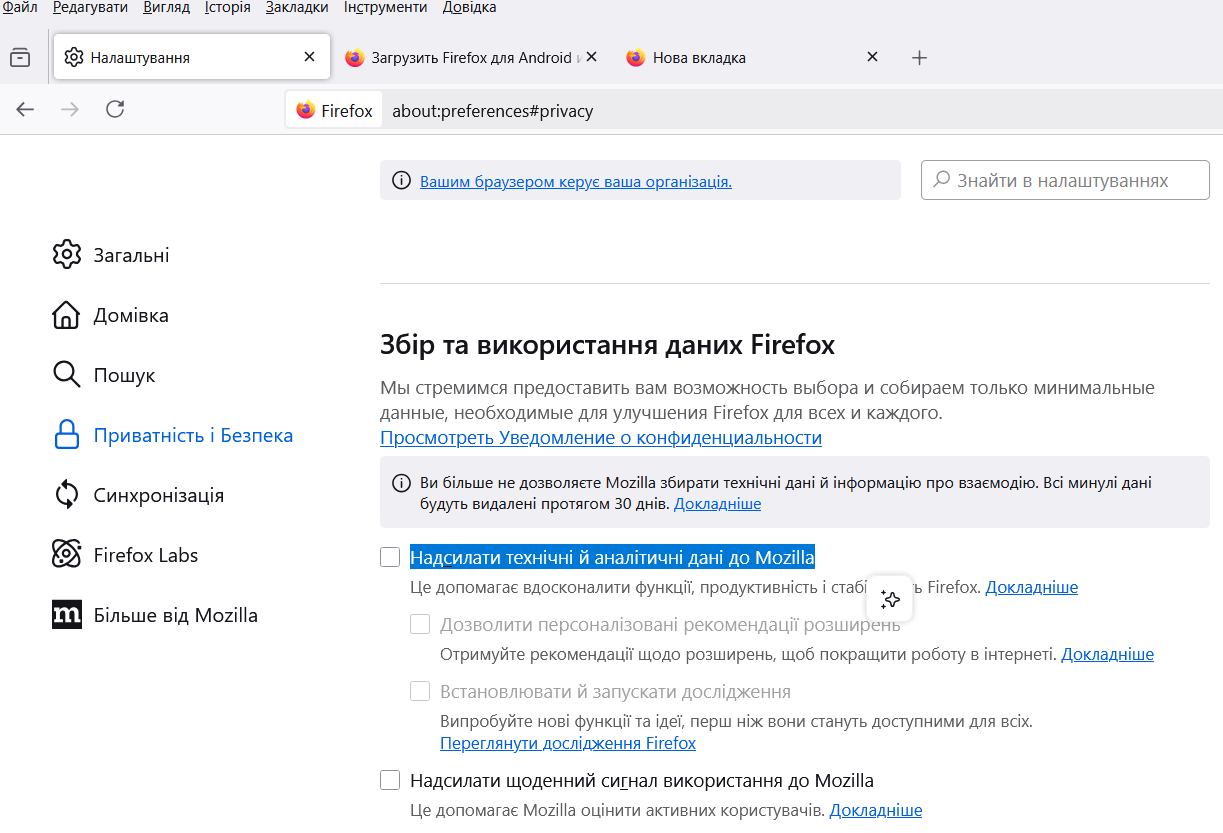This screenshot has height=833, width=1223.
Task: Click the sync arrows icon for Синхронізація
Action: point(66,494)
